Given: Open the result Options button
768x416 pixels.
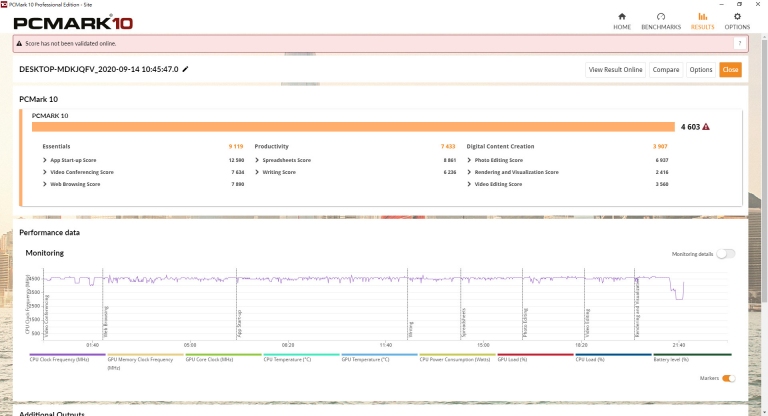Looking at the screenshot, I should point(700,70).
